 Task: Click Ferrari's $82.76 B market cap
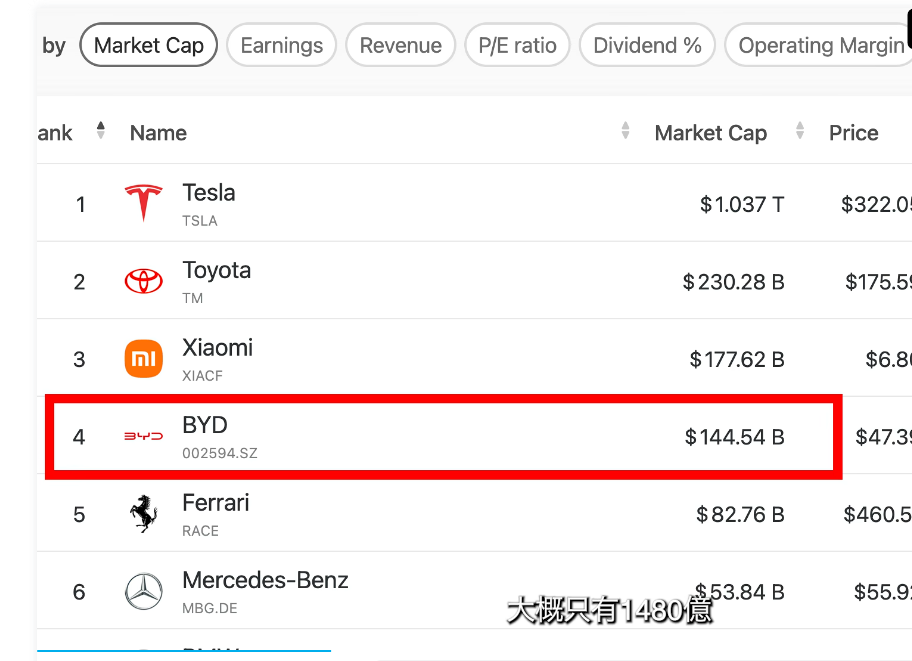pos(740,514)
